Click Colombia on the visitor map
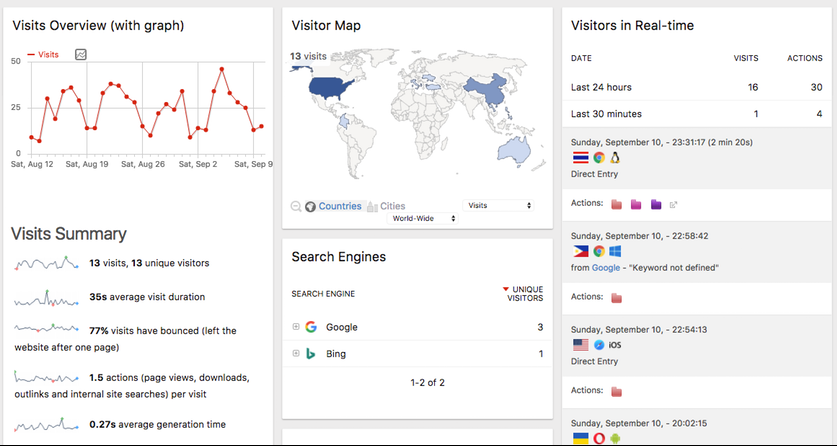The image size is (837, 446). (x=346, y=123)
